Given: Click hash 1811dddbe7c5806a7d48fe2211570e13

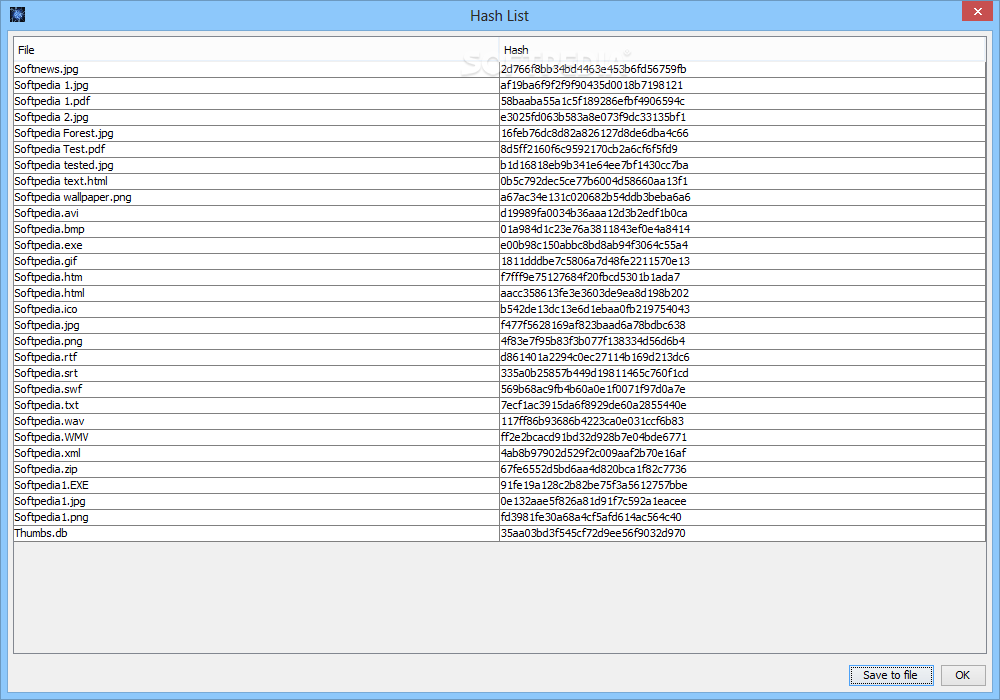Looking at the screenshot, I should tap(595, 261).
